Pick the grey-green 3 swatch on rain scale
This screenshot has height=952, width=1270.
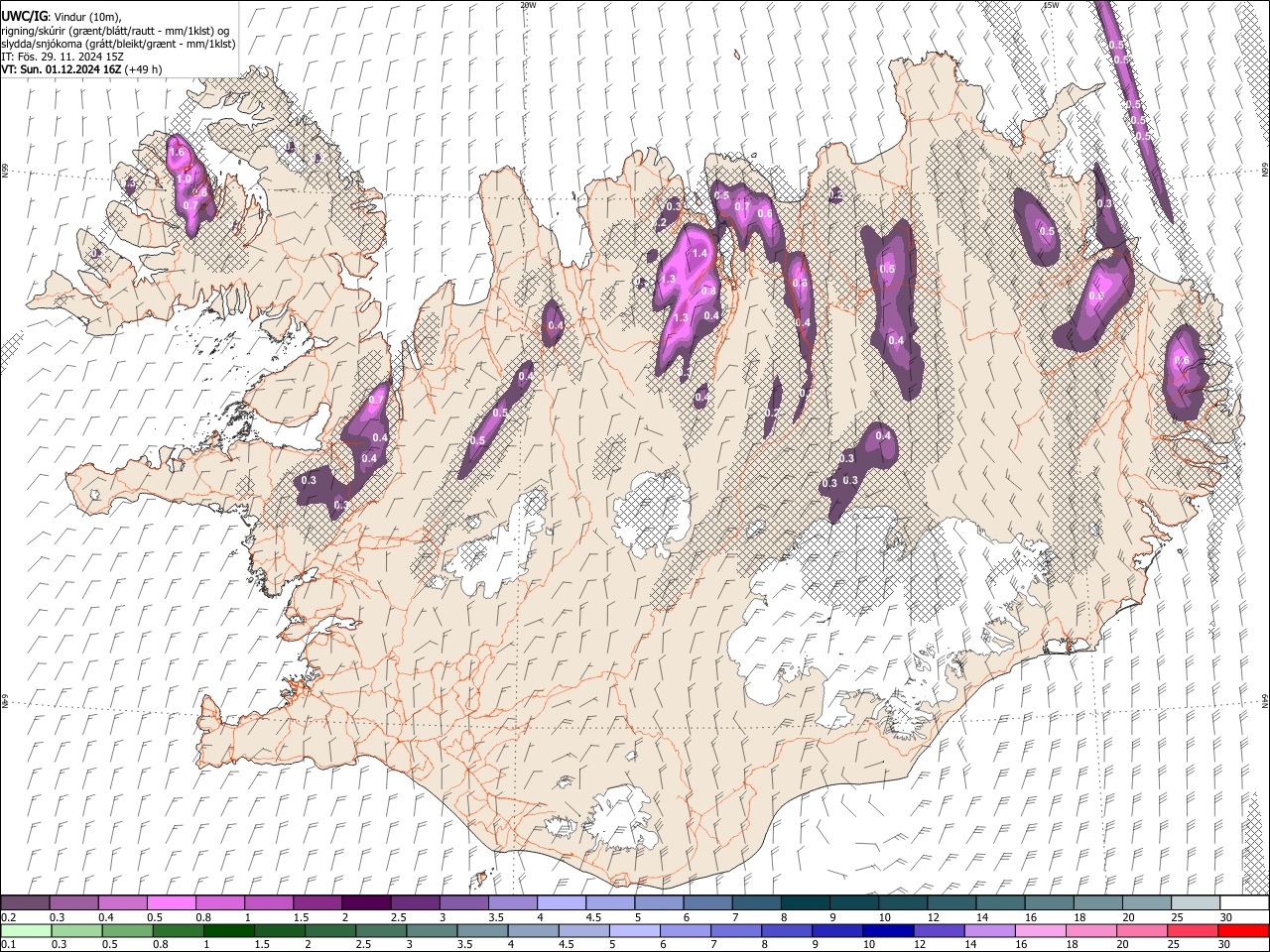coord(433,930)
